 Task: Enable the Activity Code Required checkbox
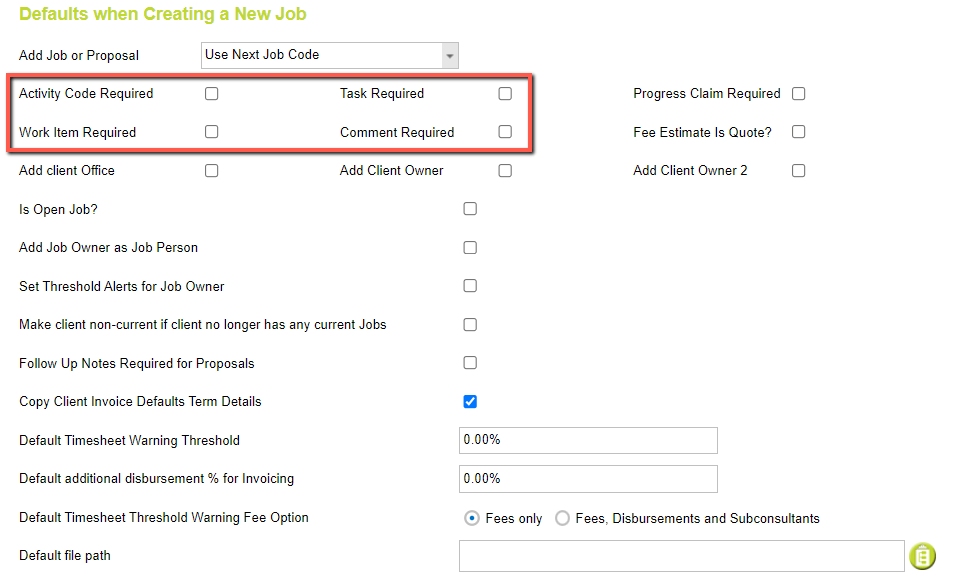(211, 93)
